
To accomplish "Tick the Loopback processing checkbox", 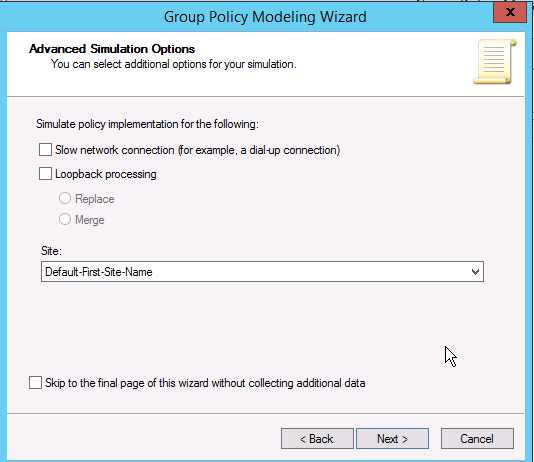I will 45,174.
